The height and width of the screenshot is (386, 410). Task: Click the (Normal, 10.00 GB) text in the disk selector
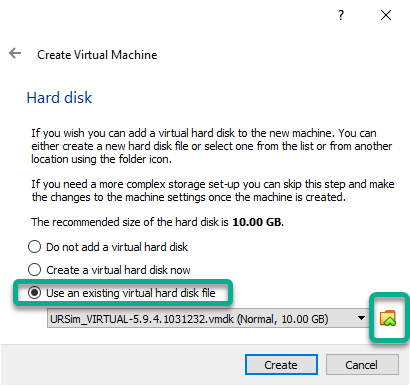(283, 319)
